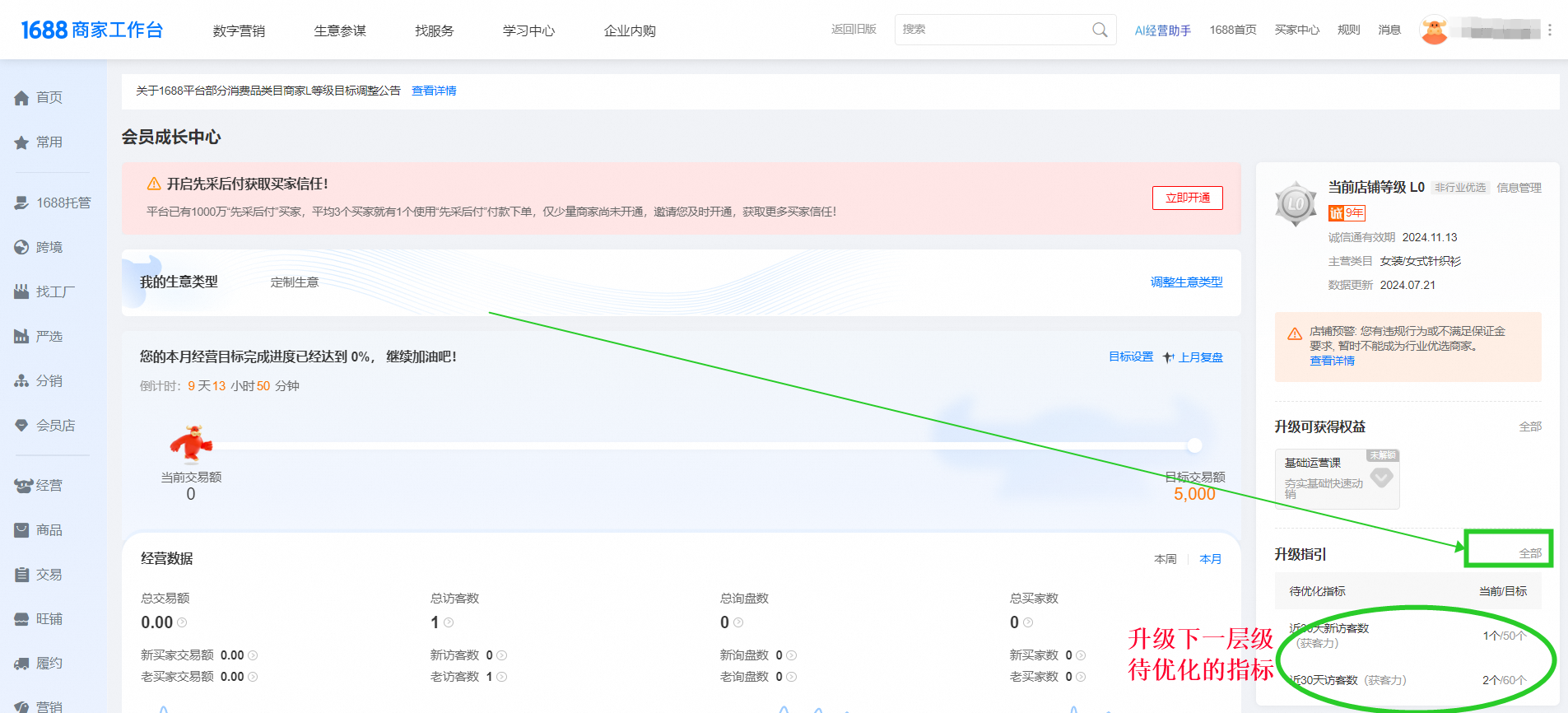This screenshot has width=1568, height=713.
Task: Open 找工厂 factory icon
Action: 21,292
